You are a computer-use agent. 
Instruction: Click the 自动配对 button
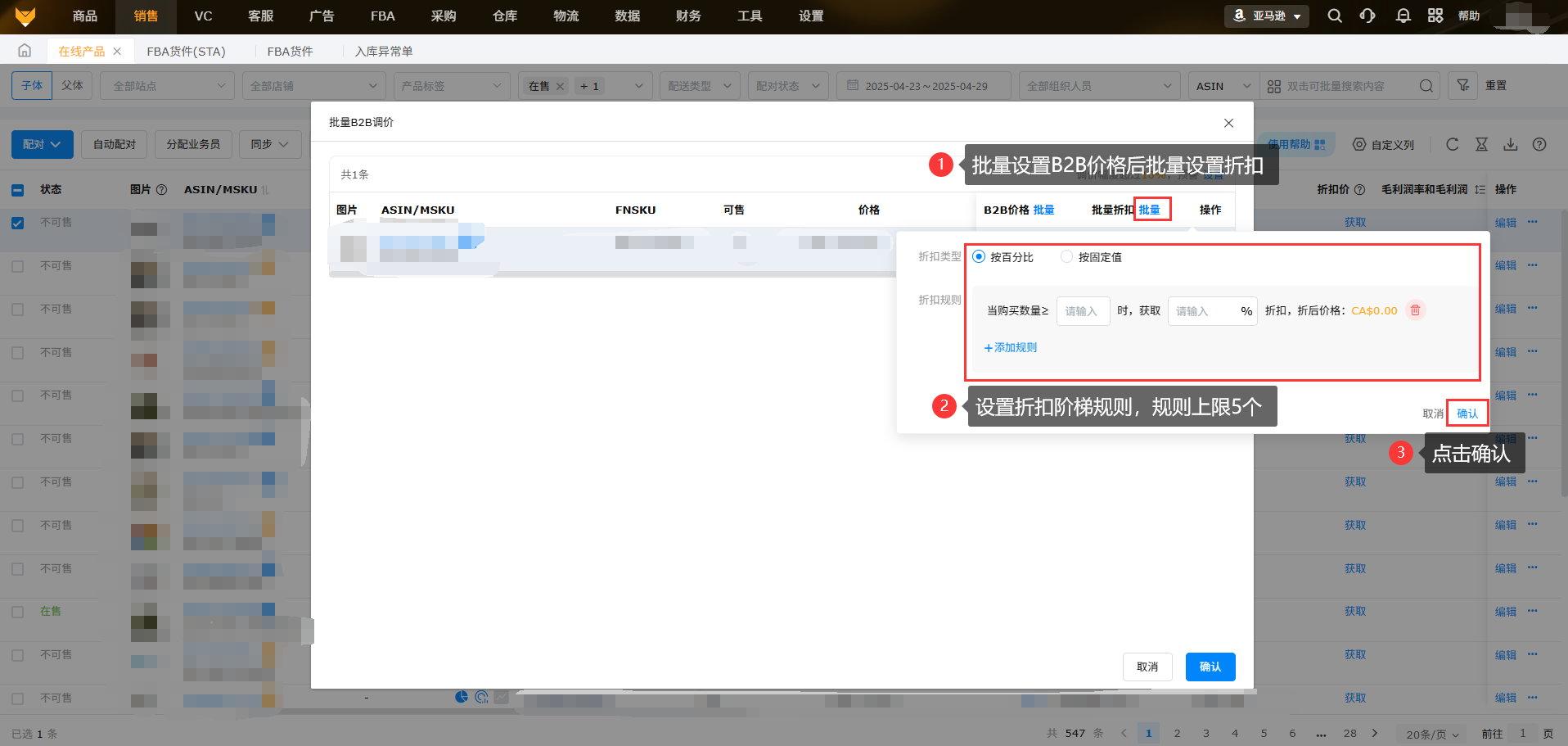(x=115, y=144)
